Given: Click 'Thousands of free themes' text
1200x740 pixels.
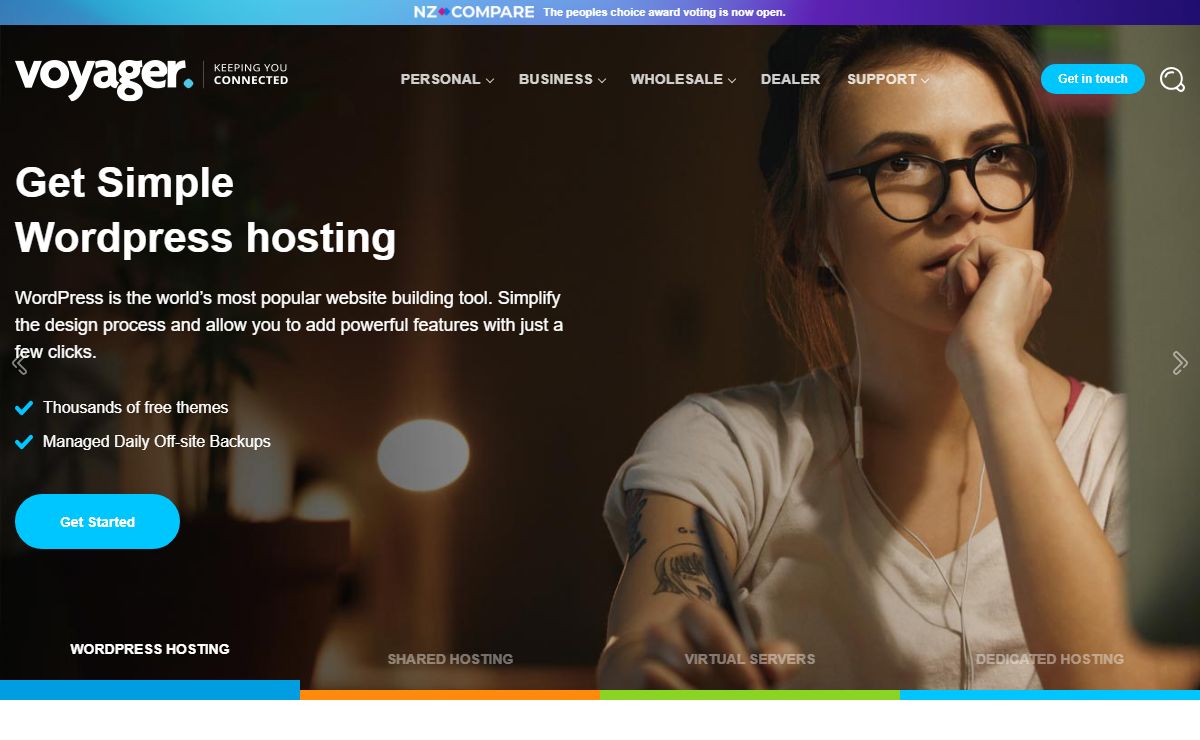Looking at the screenshot, I should tap(136, 407).
